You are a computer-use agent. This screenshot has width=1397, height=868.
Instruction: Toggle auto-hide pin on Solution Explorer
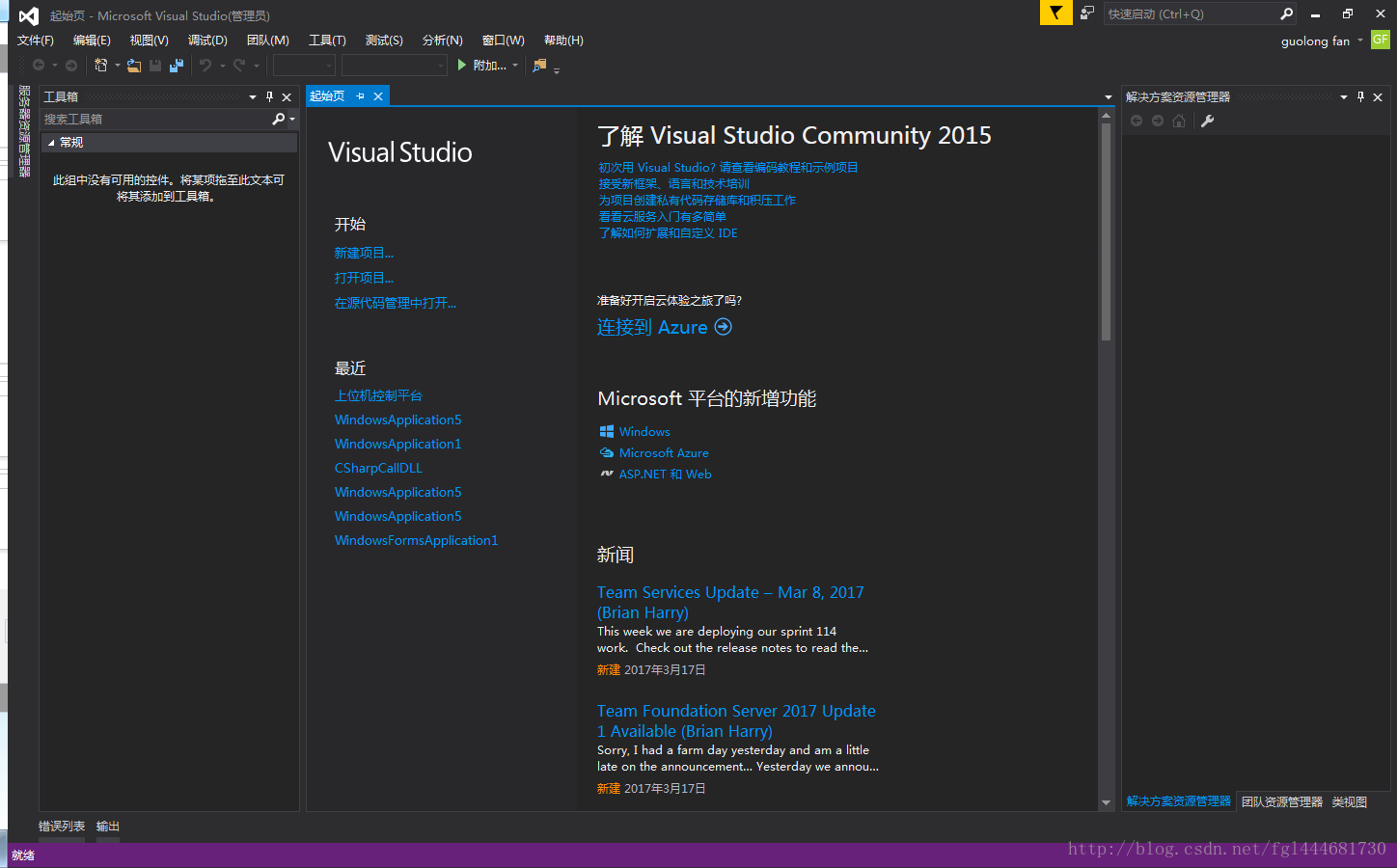tap(1360, 97)
